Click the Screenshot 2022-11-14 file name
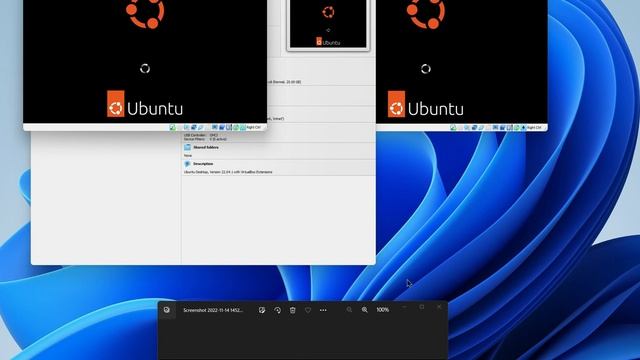This screenshot has height=360, width=640. point(213,310)
